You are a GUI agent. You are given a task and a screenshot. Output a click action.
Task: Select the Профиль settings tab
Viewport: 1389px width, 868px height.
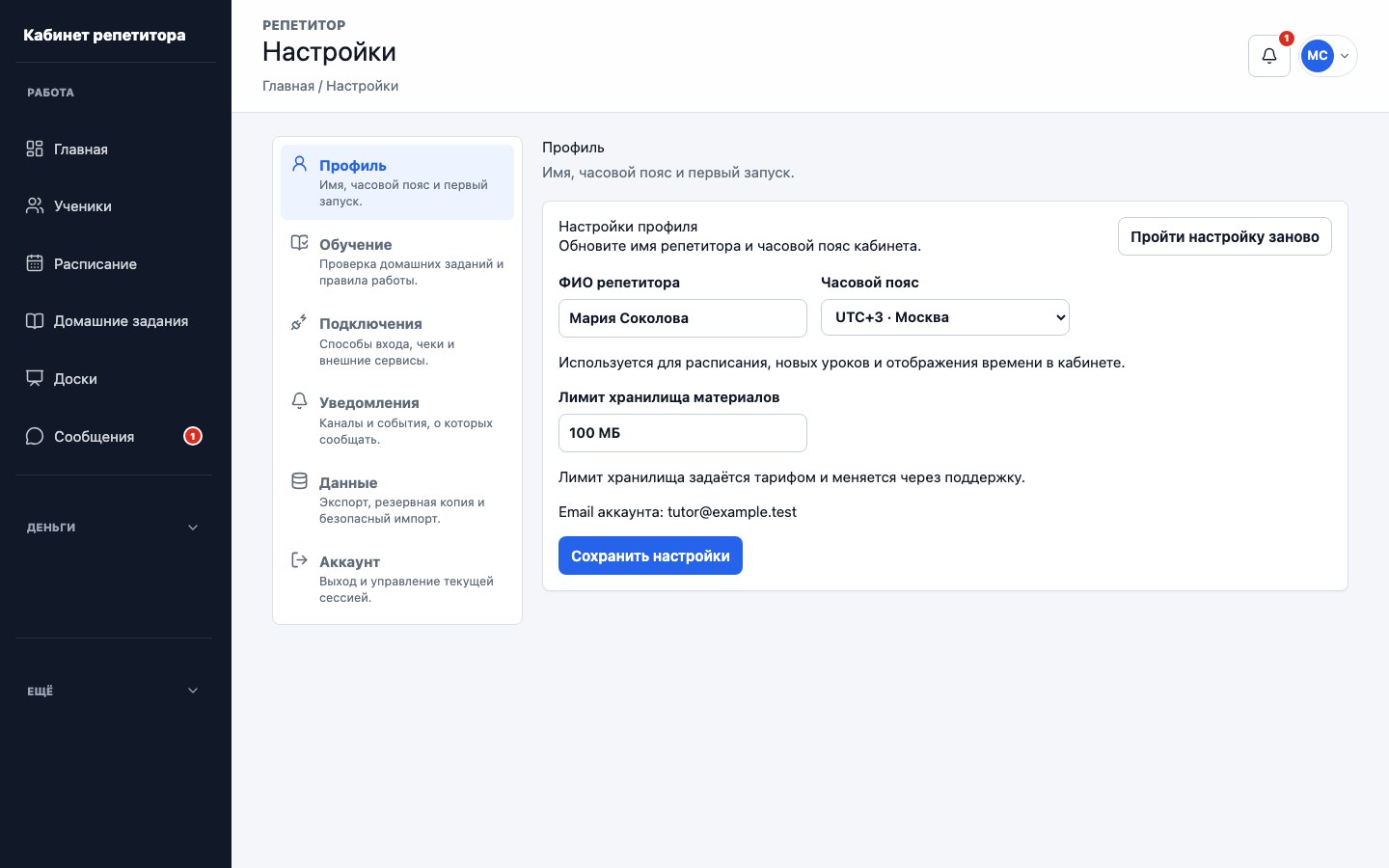(x=397, y=182)
